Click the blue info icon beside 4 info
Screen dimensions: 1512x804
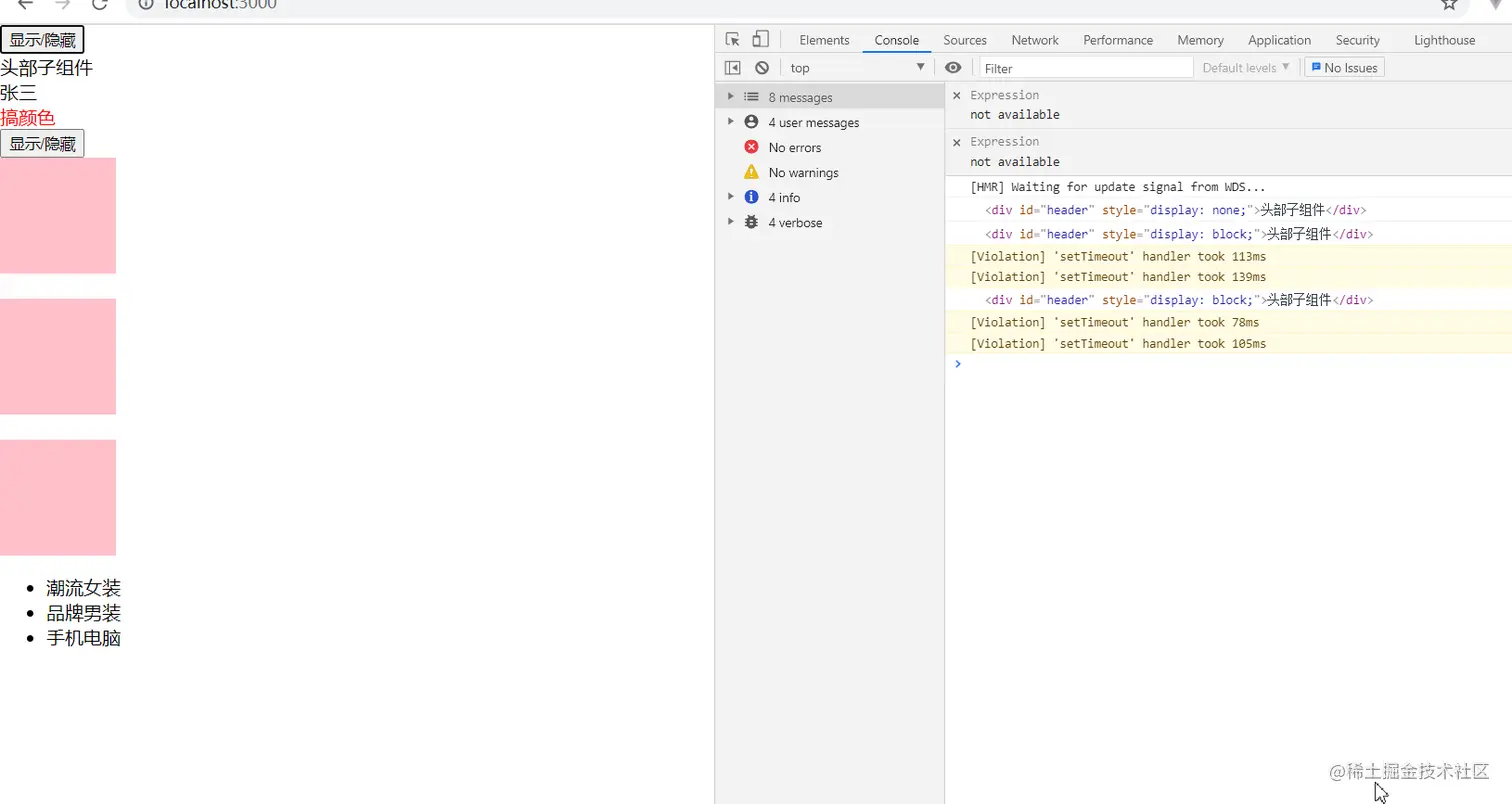[x=751, y=197]
